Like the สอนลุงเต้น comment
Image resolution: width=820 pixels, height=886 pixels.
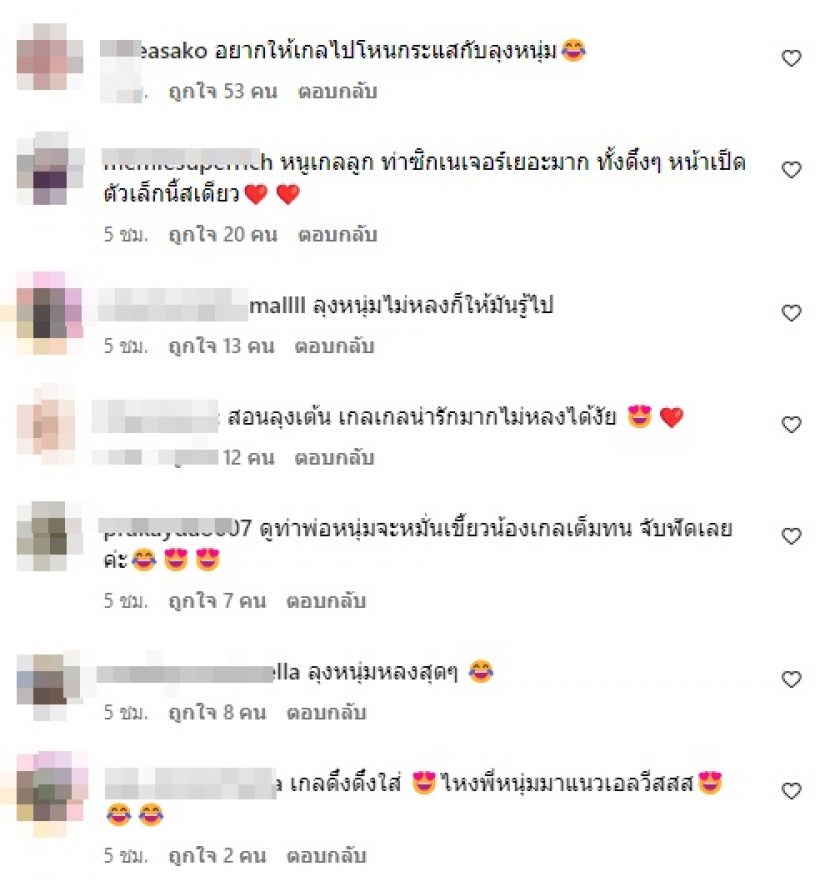pos(791,424)
